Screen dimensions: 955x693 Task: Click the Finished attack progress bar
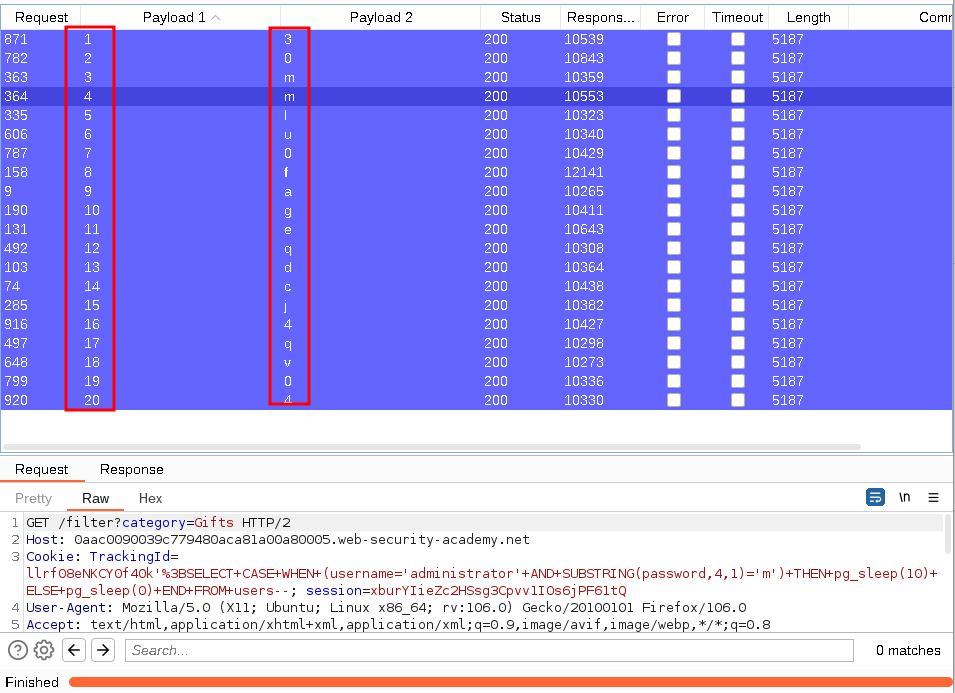point(510,682)
